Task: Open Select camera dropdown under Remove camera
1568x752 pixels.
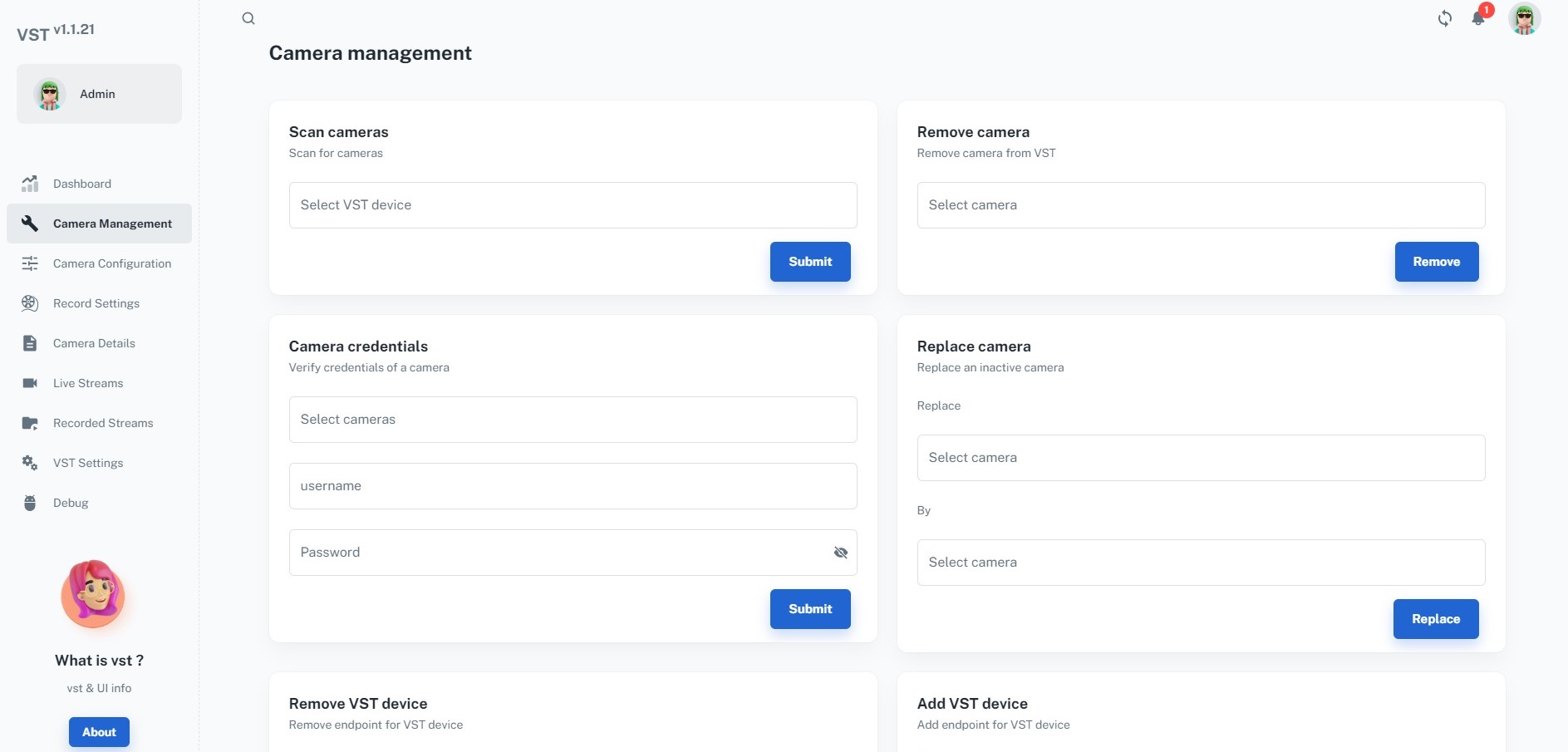Action: tap(1200, 205)
